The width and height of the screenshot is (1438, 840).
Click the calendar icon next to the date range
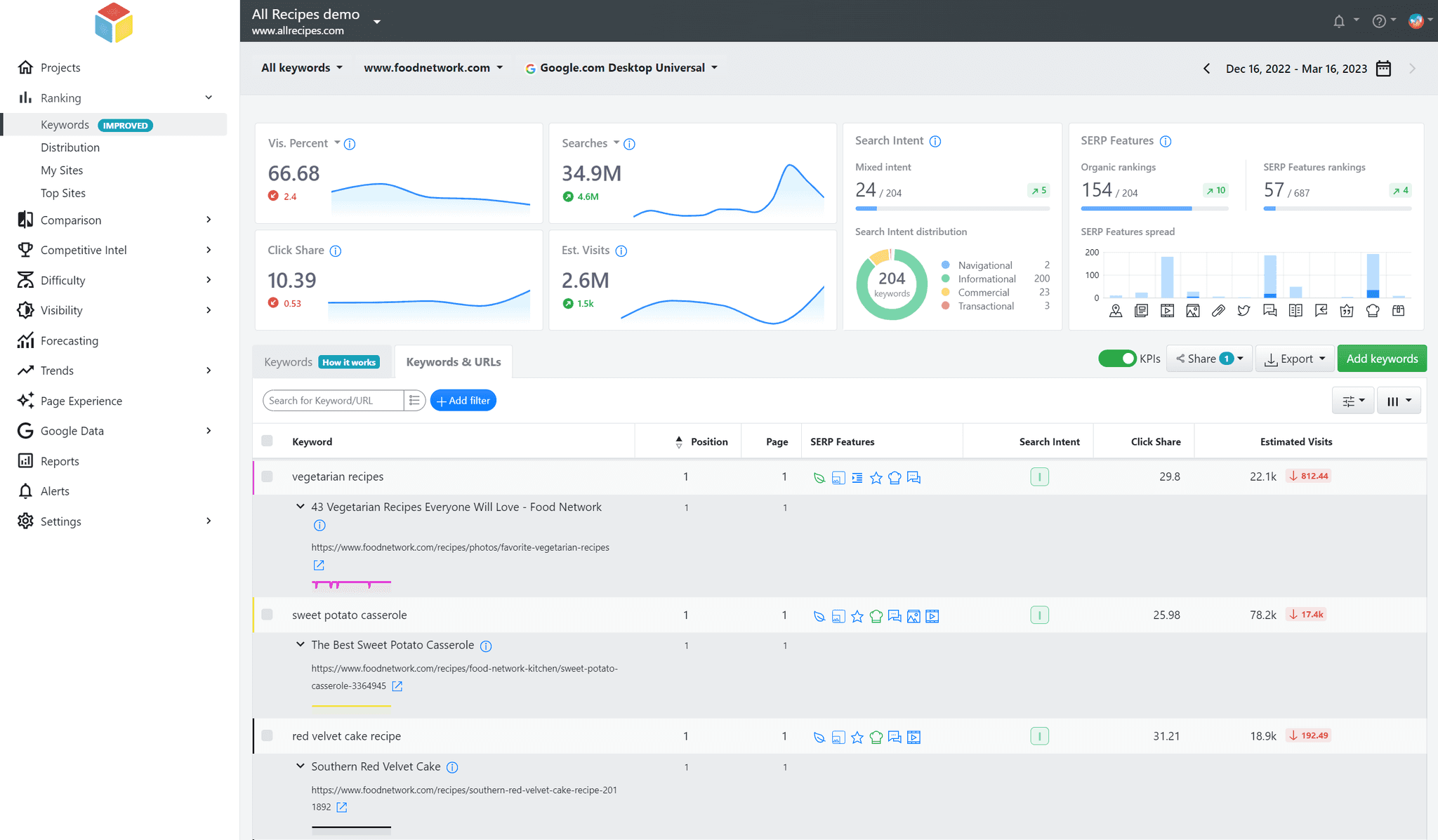pyautogui.click(x=1383, y=68)
